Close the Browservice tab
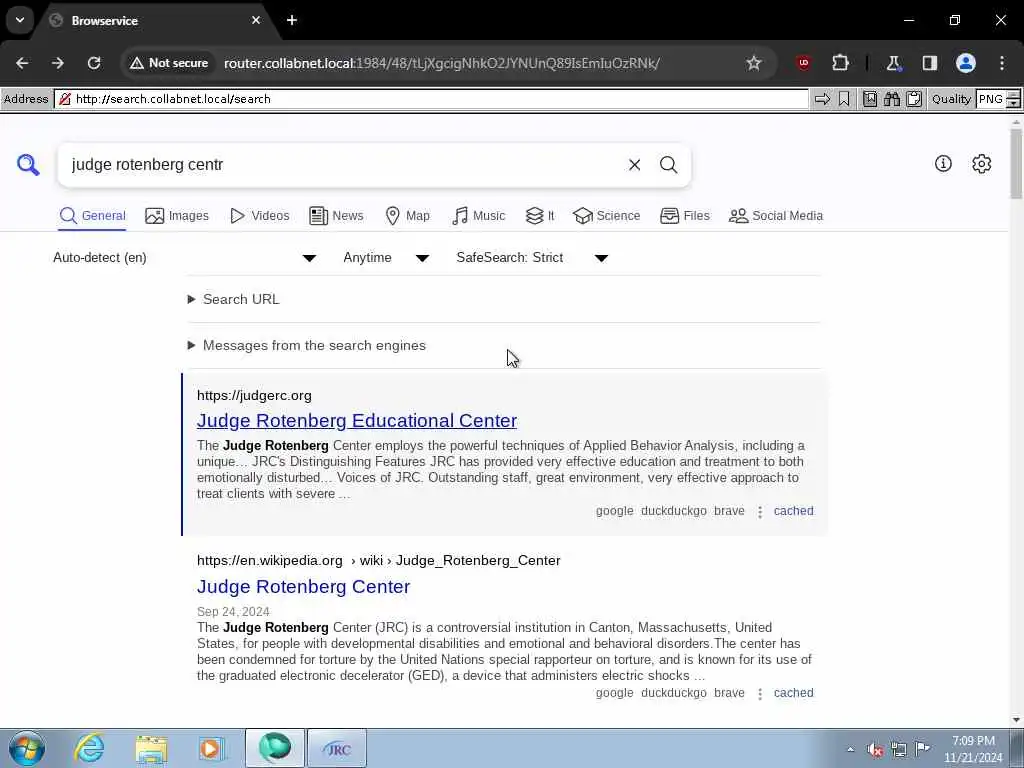 point(256,20)
